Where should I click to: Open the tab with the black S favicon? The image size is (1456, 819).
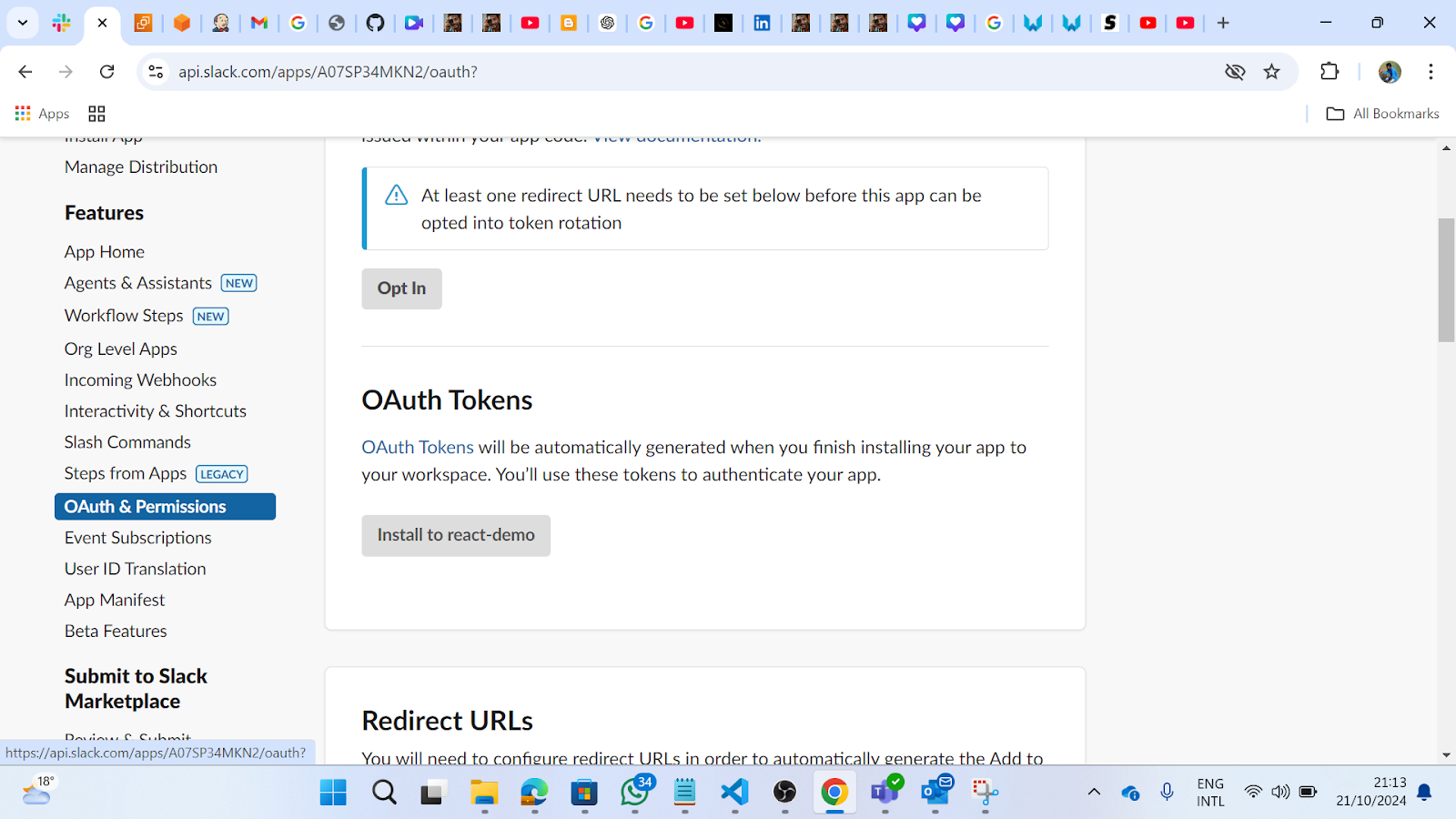1109,23
